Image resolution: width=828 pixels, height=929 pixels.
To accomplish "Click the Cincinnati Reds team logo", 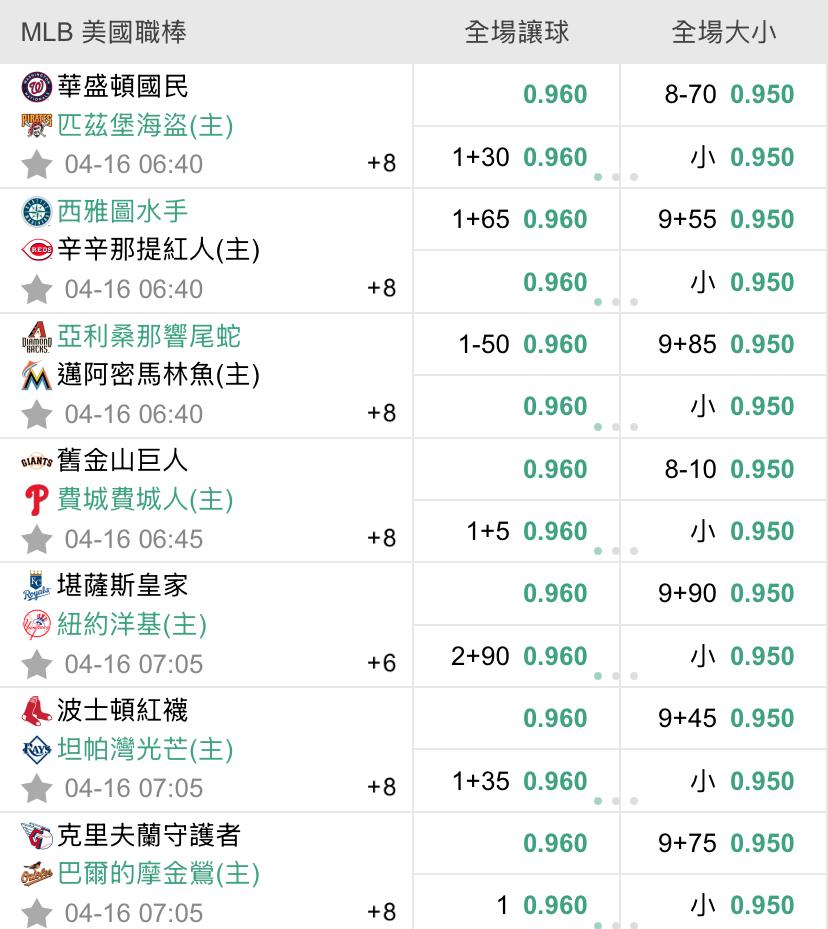I will pyautogui.click(x=37, y=250).
